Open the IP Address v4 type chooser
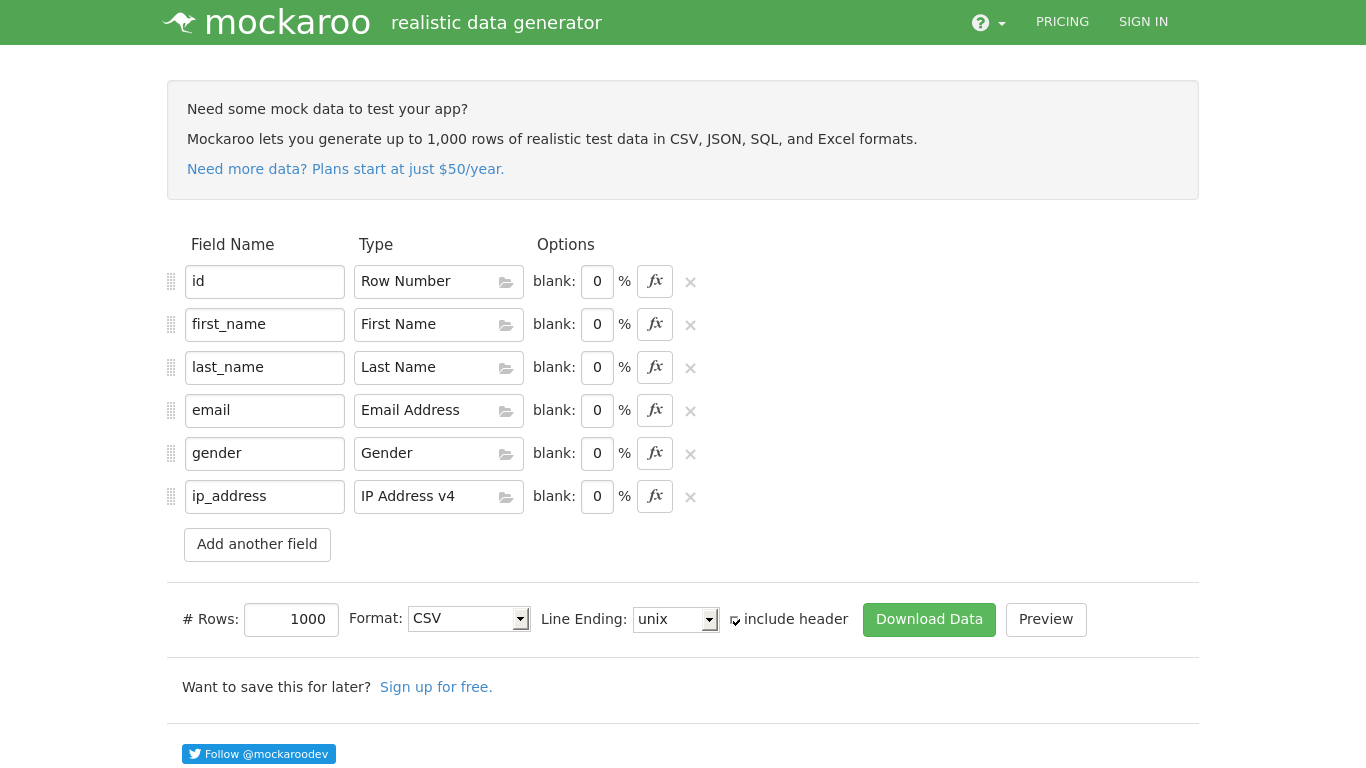This screenshot has width=1366, height=768. [439, 497]
